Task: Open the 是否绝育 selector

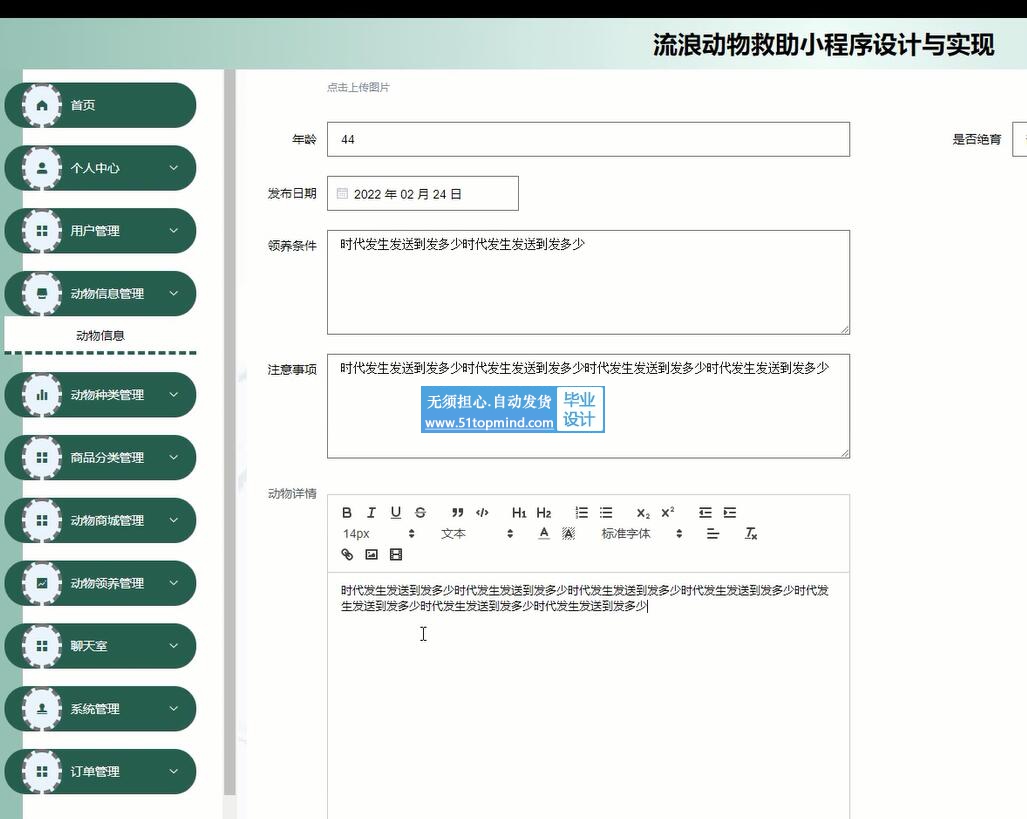Action: point(1019,139)
